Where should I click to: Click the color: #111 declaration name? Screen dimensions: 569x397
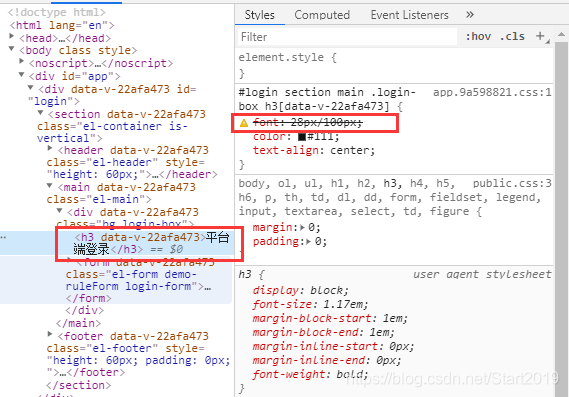pos(269,137)
